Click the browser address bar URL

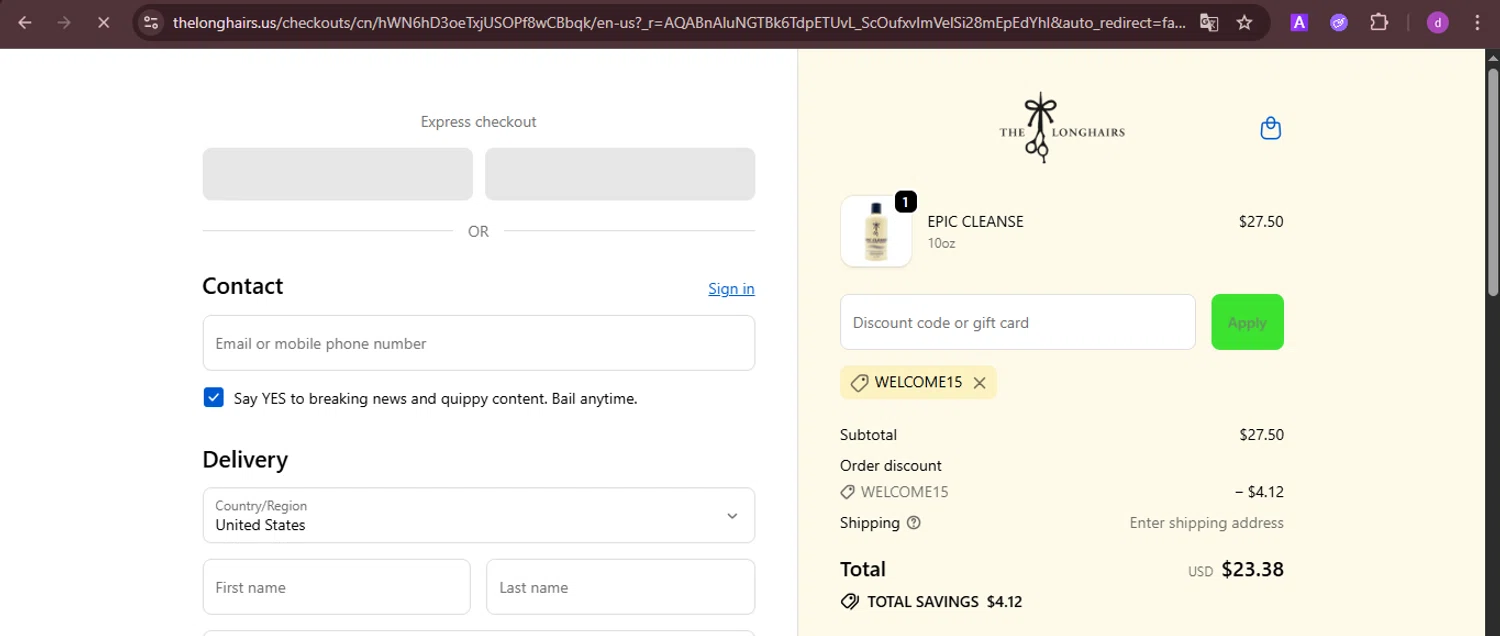(x=679, y=22)
